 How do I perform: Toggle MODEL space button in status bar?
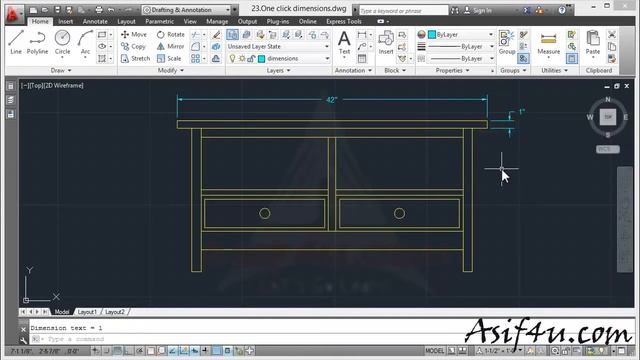tap(434, 351)
